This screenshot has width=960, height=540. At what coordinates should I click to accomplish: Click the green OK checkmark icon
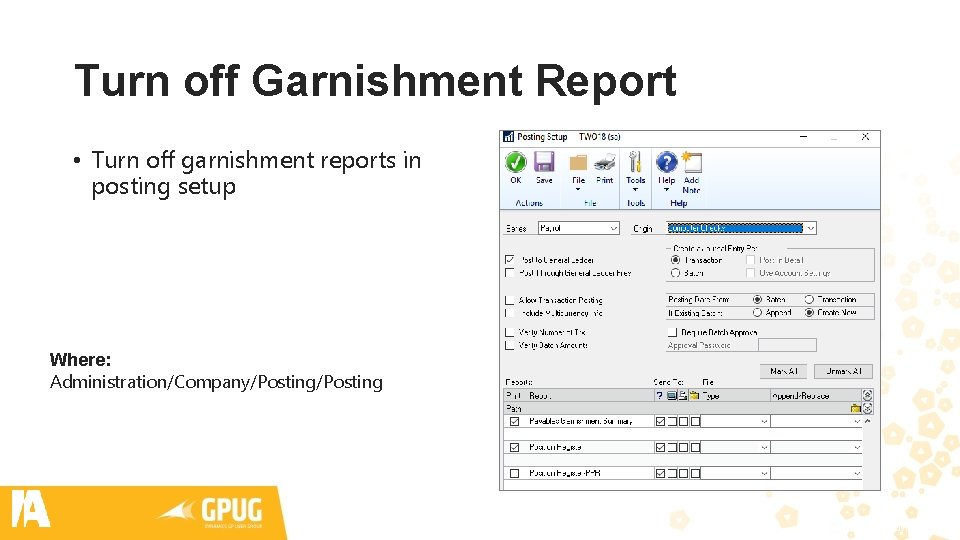coord(516,162)
